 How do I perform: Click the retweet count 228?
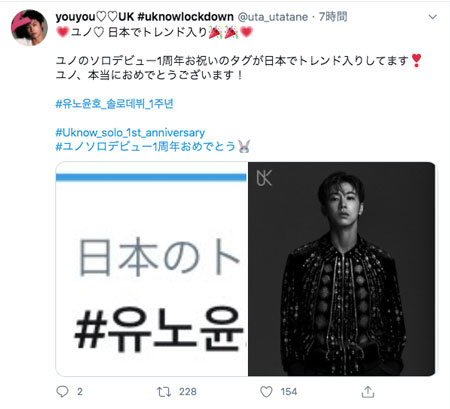(x=188, y=392)
